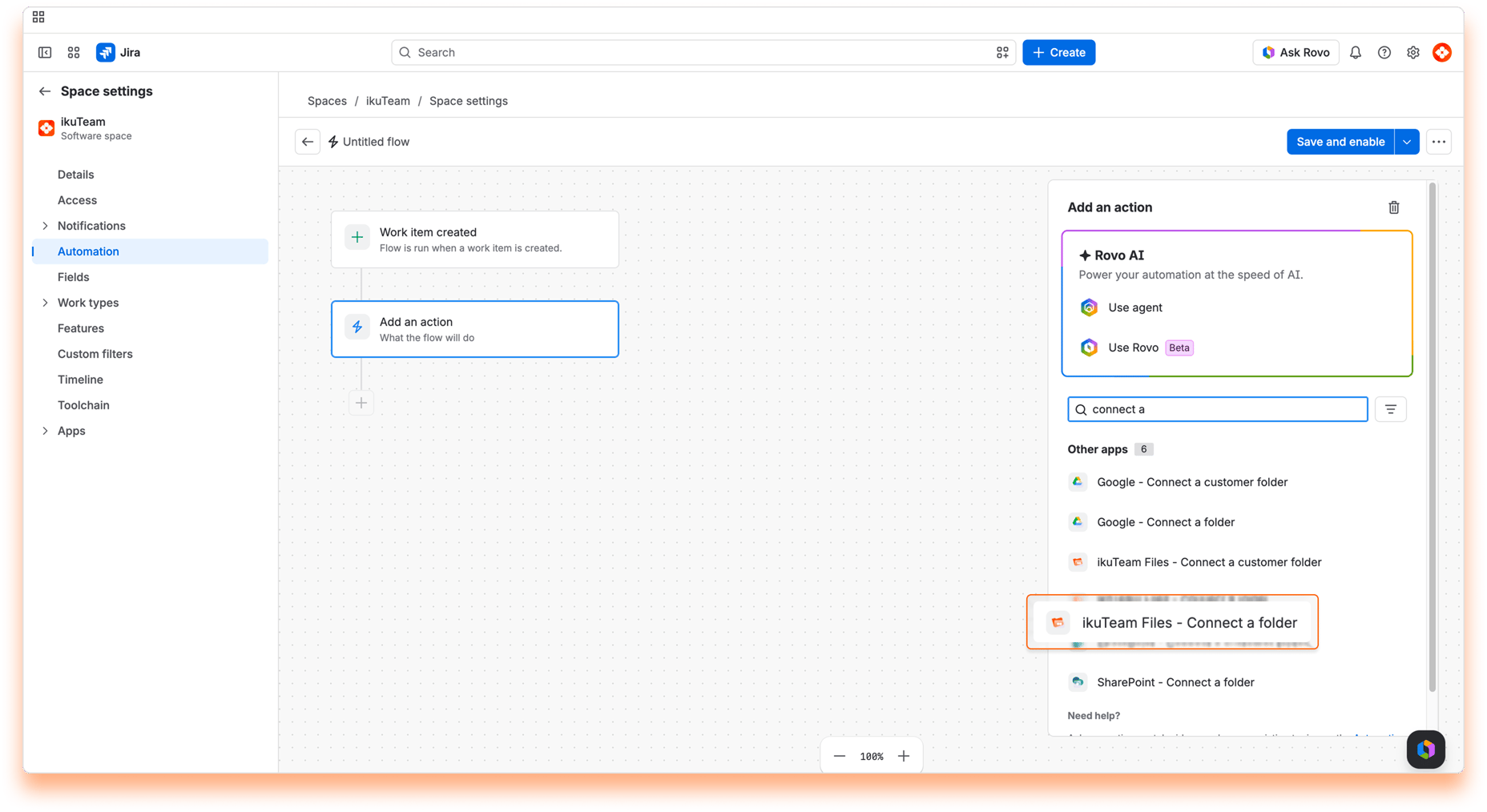Open the notifications bell
1487x812 pixels.
[x=1356, y=52]
